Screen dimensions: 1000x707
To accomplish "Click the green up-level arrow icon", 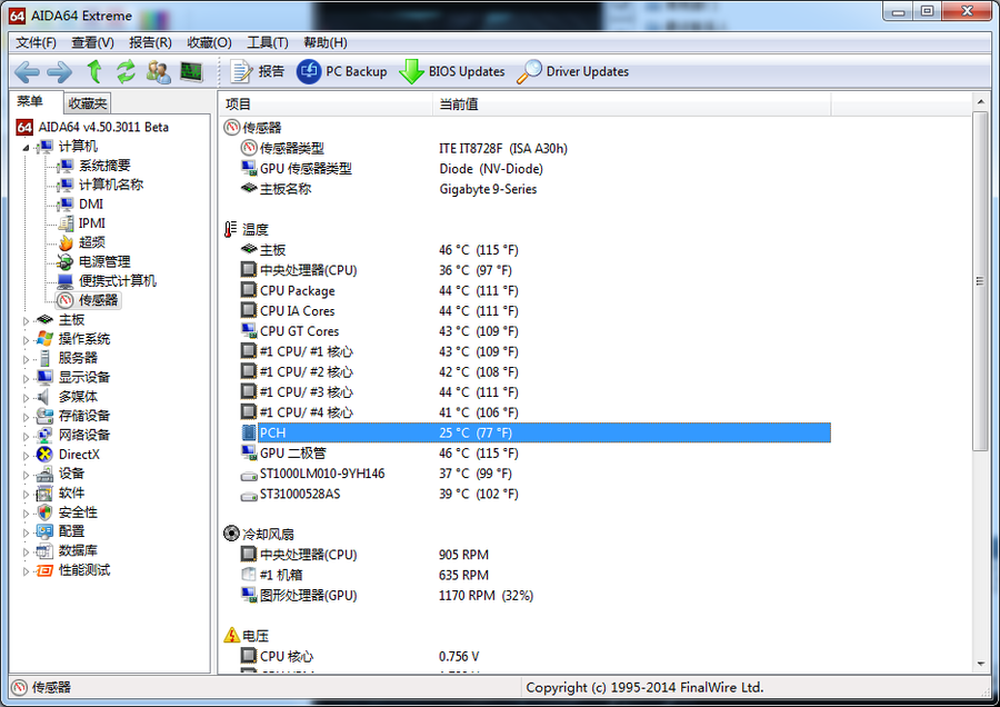I will (94, 71).
